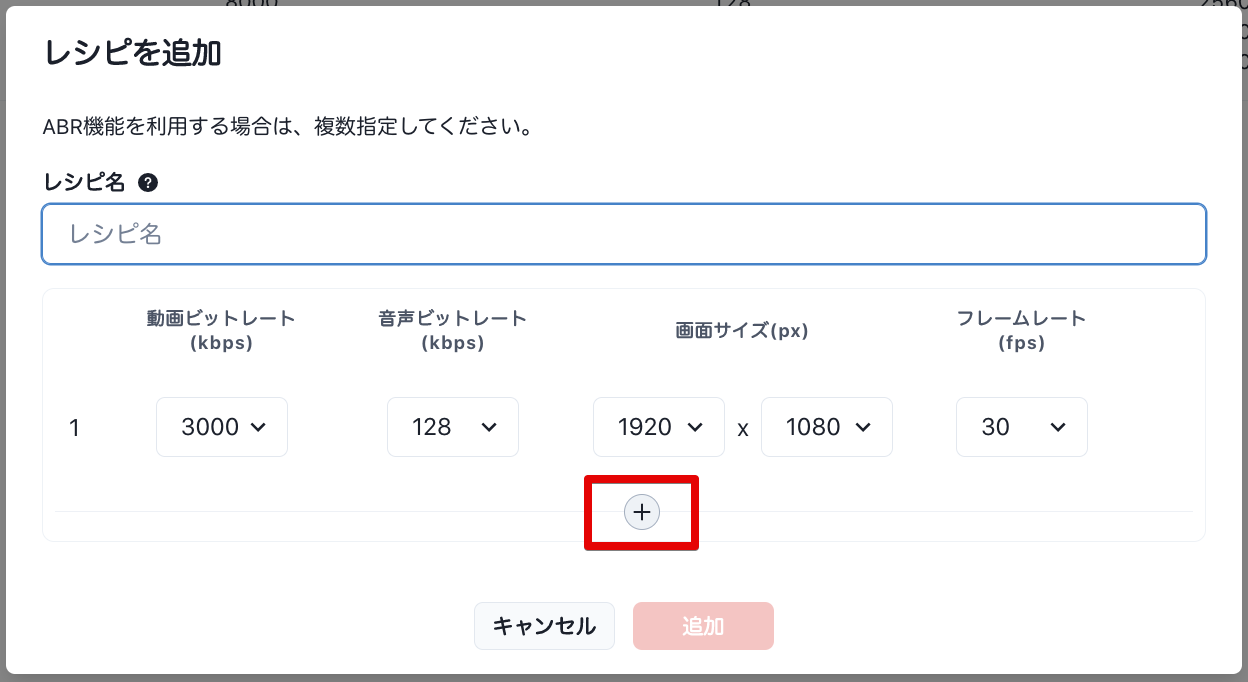Viewport: 1248px width, 682px height.
Task: Open the 動画ビットレート dropdown showing 3000
Action: click(222, 427)
